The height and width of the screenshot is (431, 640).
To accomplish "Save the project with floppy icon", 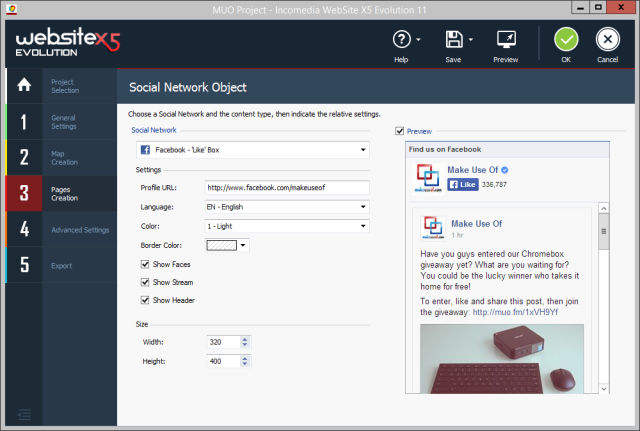I will pos(453,40).
